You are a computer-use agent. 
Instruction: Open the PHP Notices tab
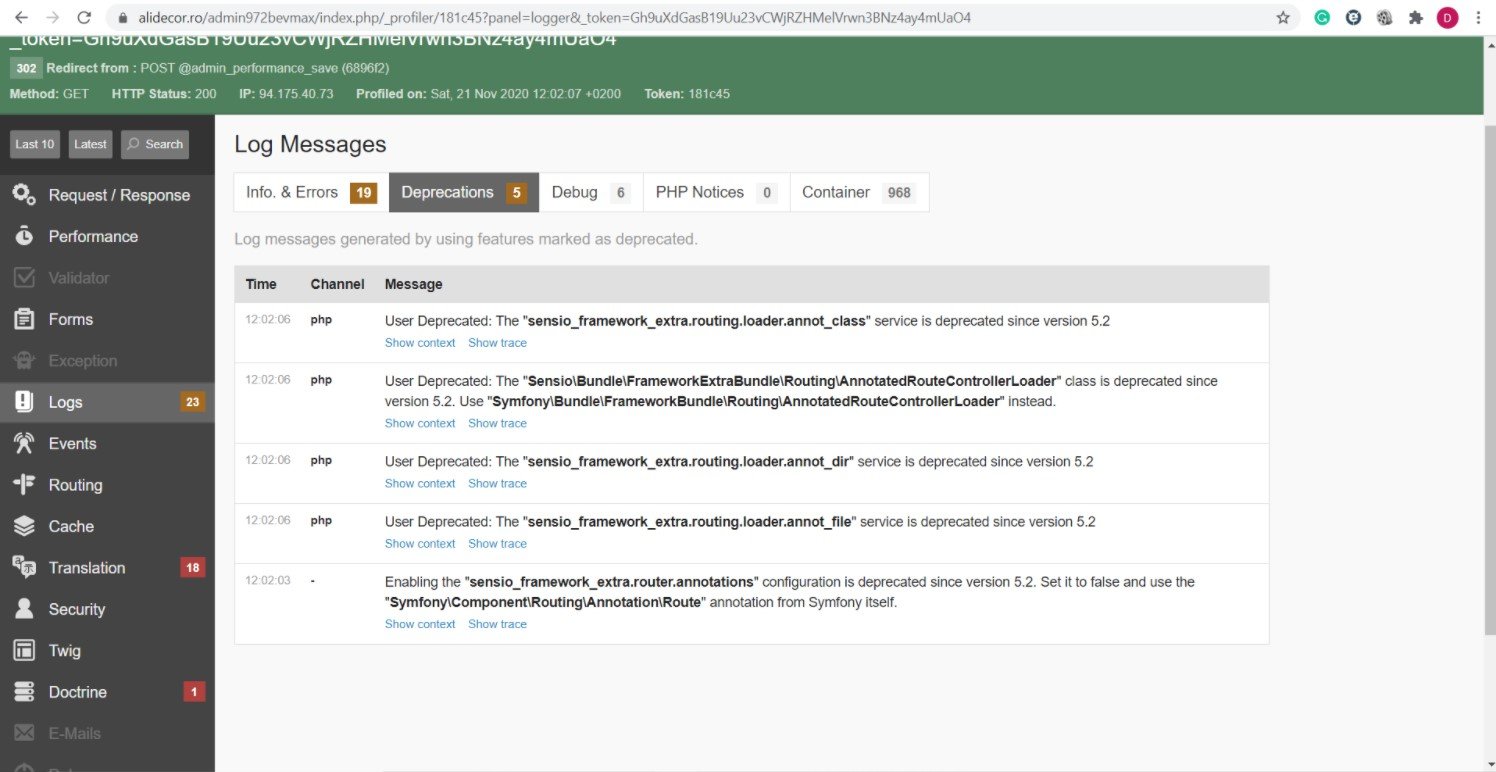tap(716, 193)
